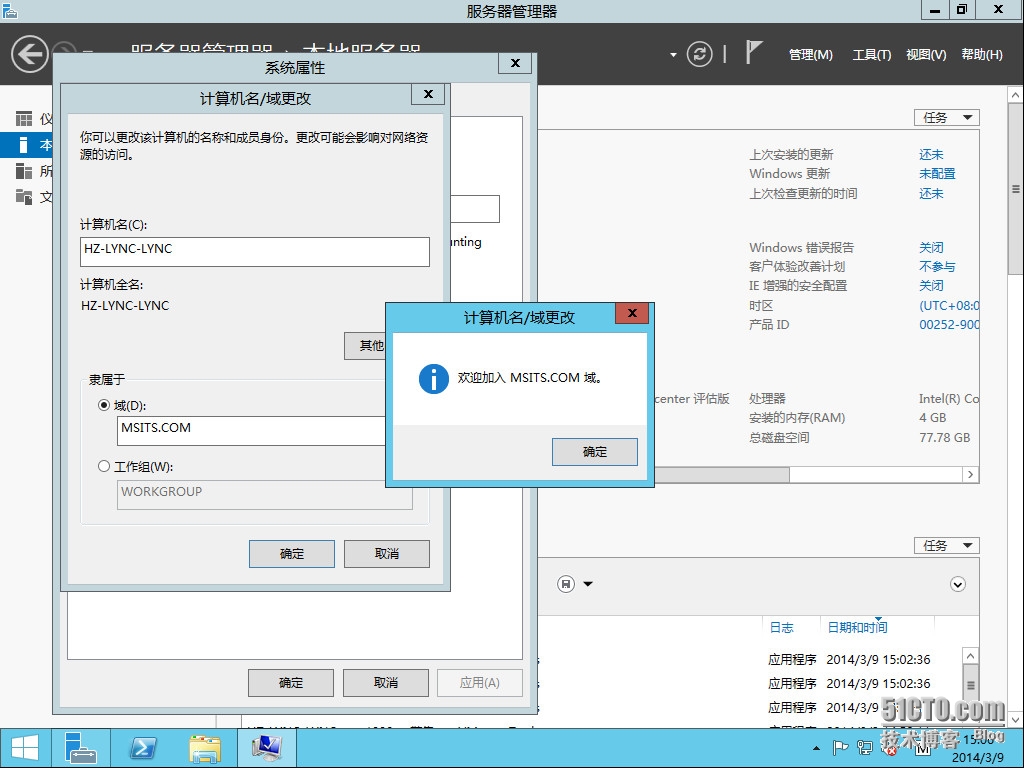Open the events 任务 dropdown

point(946,545)
